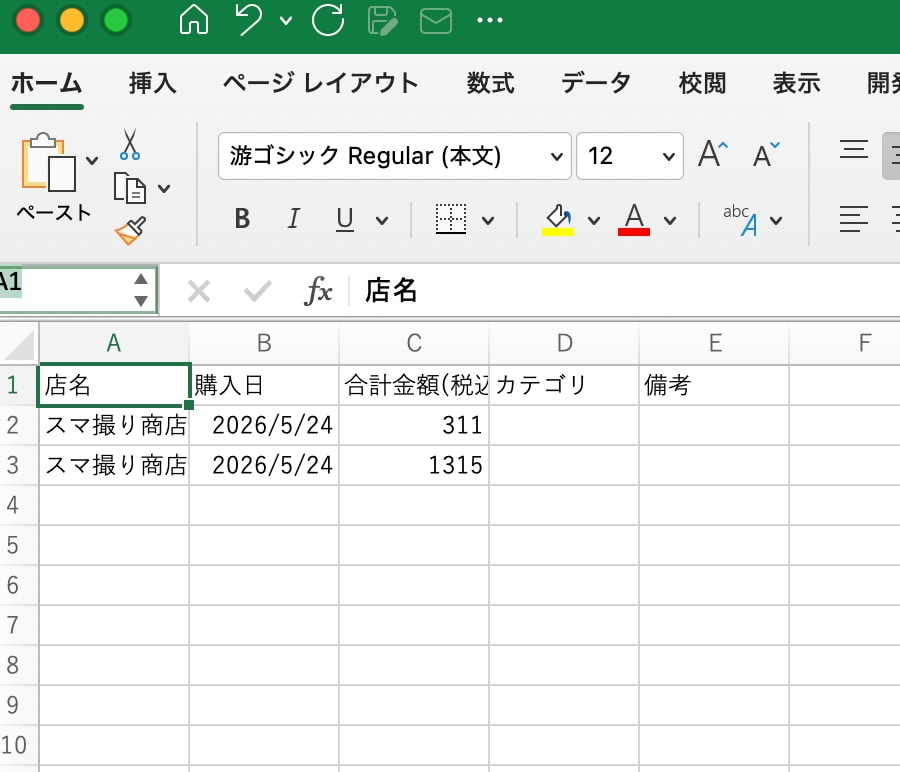Click the Home icon in title bar

click(194, 20)
